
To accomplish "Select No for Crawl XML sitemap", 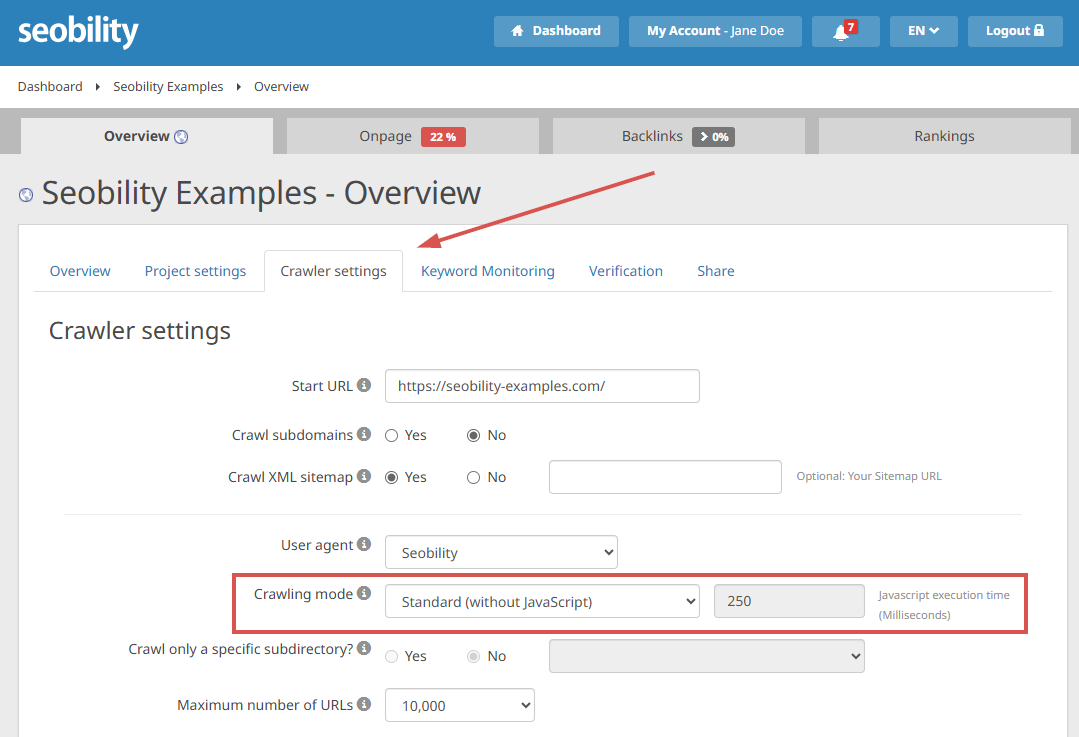I will pos(473,478).
